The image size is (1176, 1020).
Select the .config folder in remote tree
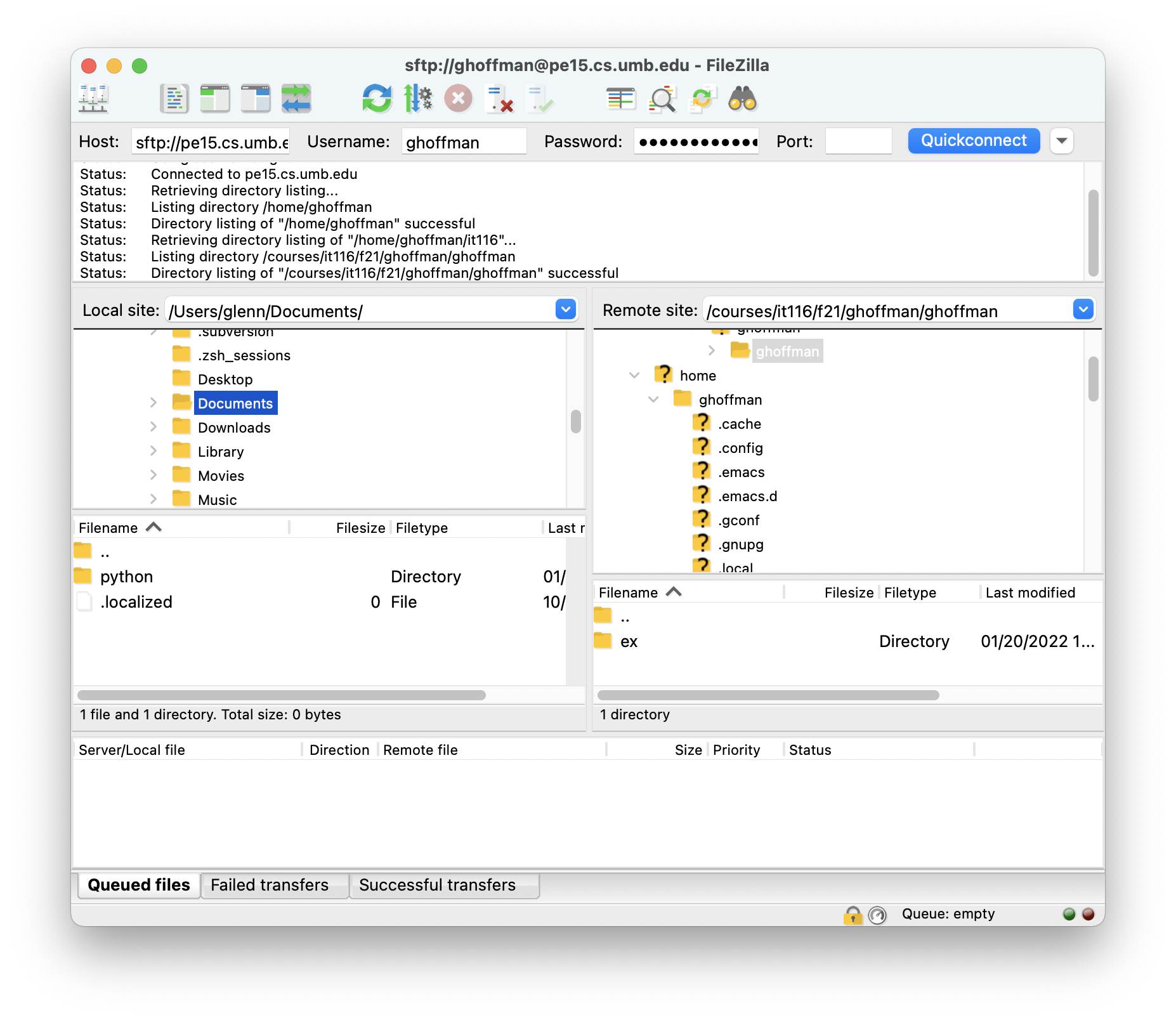coord(740,448)
